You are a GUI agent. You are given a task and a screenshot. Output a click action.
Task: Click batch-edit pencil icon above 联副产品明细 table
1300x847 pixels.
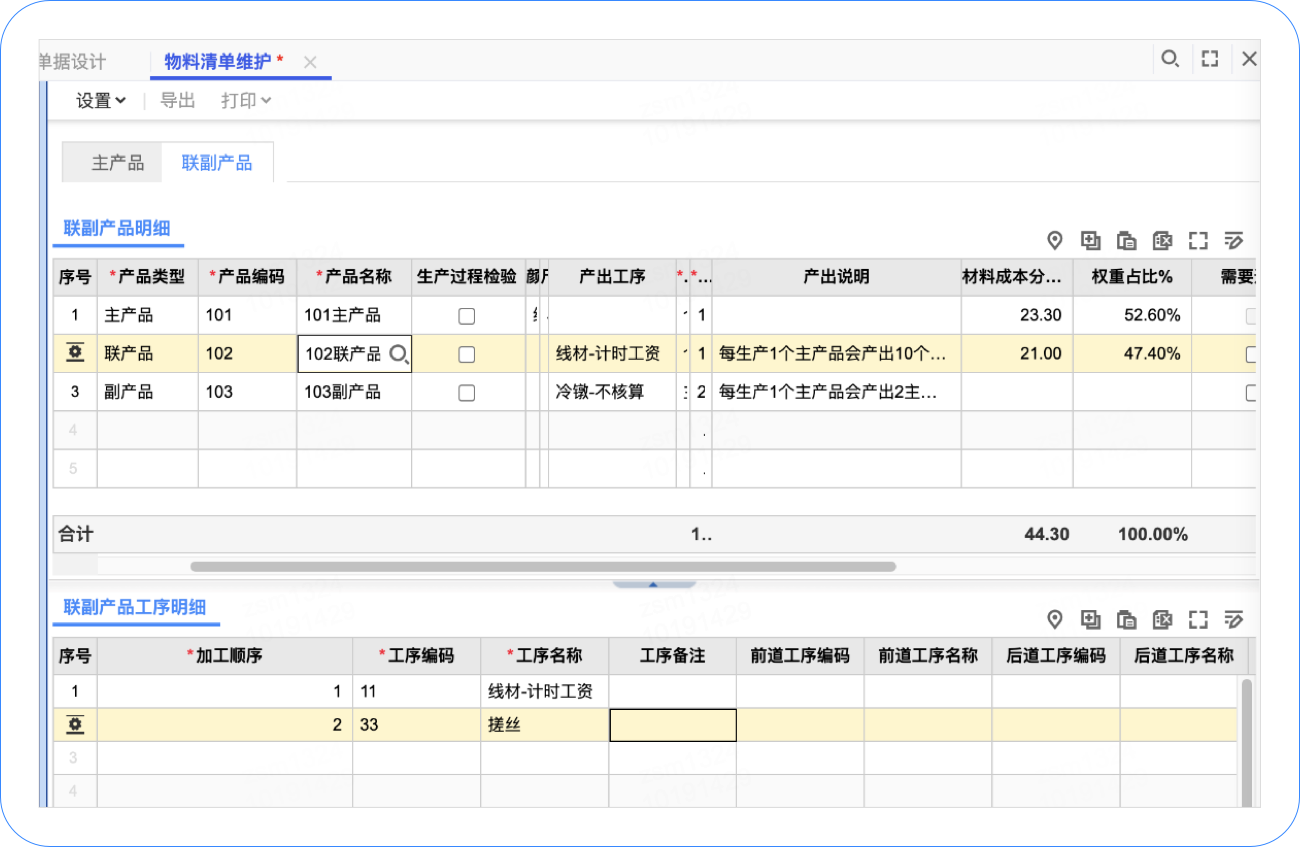click(1234, 240)
